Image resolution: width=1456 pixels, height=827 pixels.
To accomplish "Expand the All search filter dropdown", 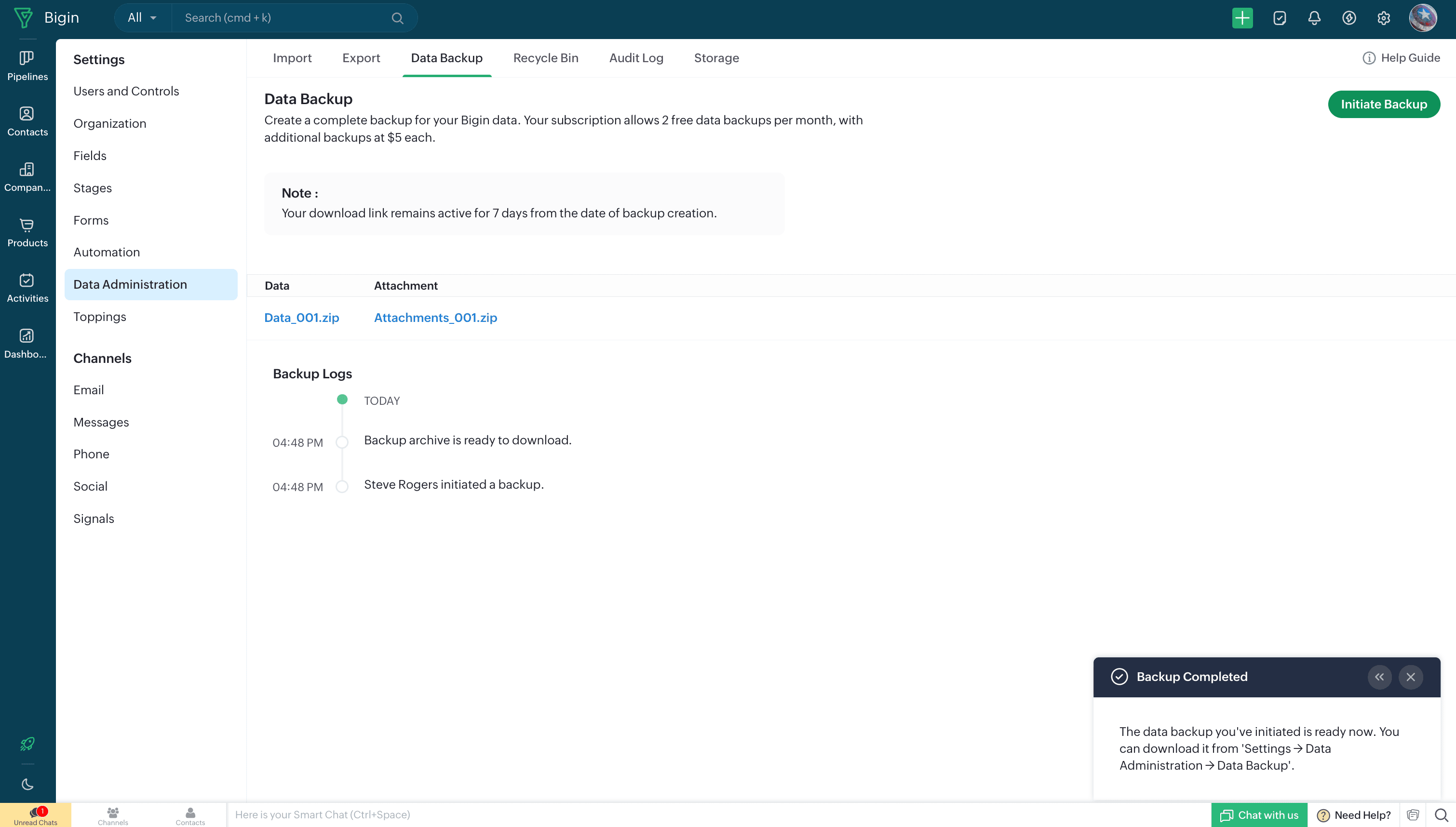I will 142,18.
